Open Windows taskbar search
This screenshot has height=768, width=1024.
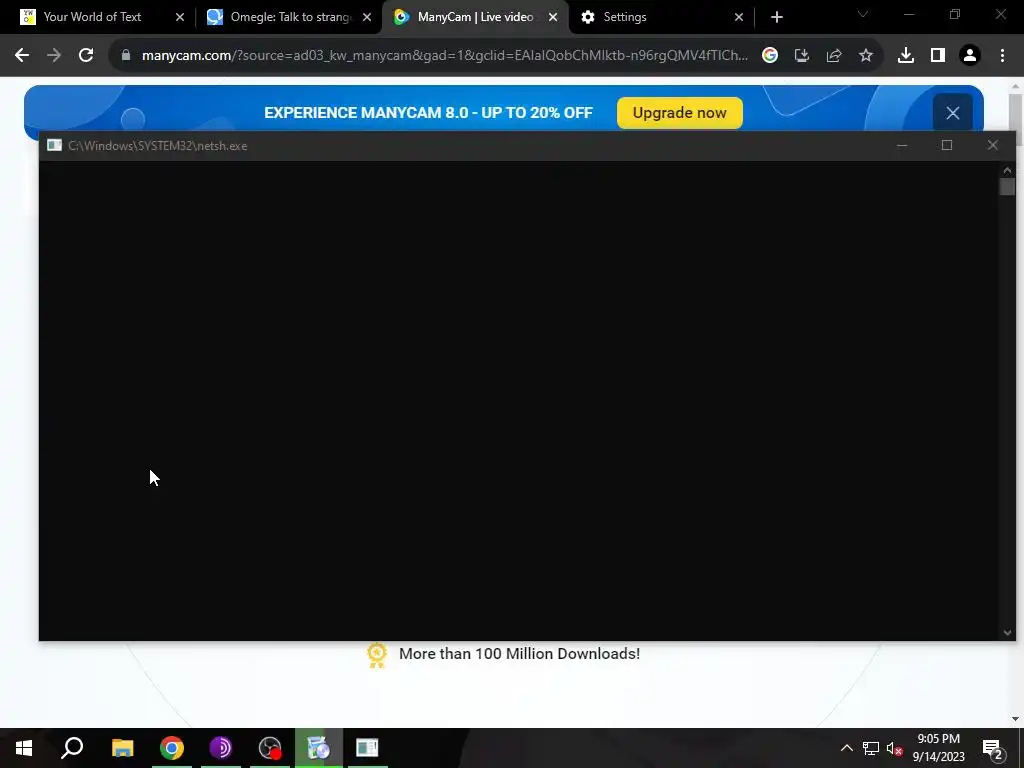(x=72, y=748)
